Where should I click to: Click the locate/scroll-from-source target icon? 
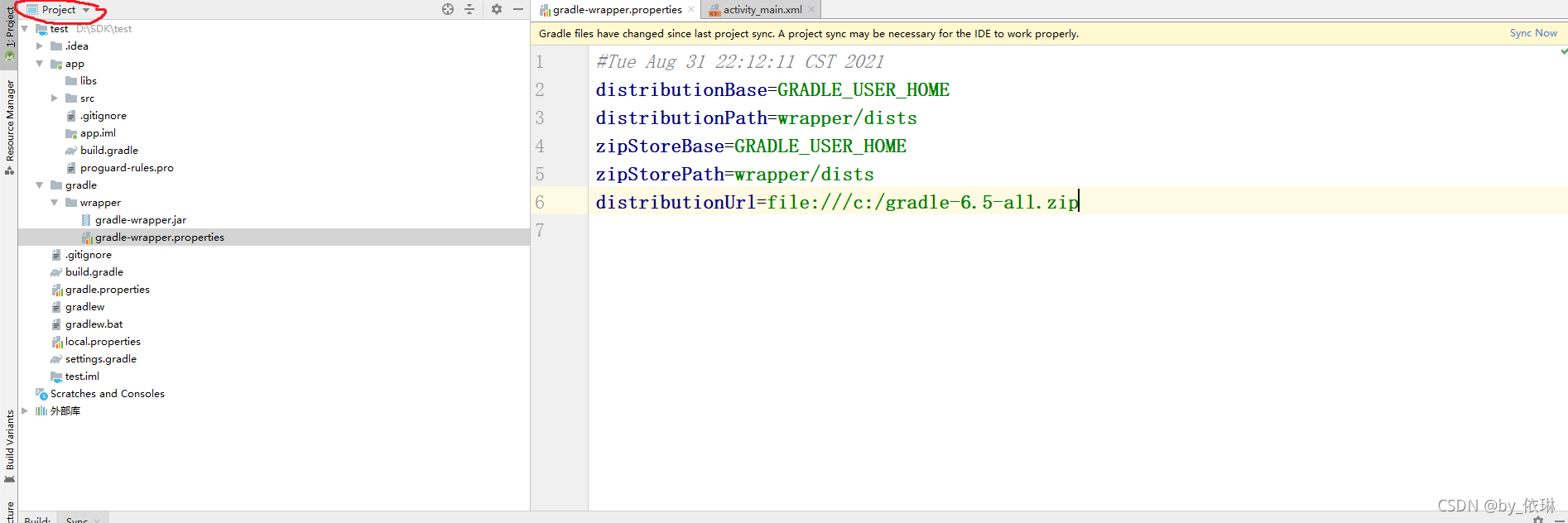(x=448, y=9)
